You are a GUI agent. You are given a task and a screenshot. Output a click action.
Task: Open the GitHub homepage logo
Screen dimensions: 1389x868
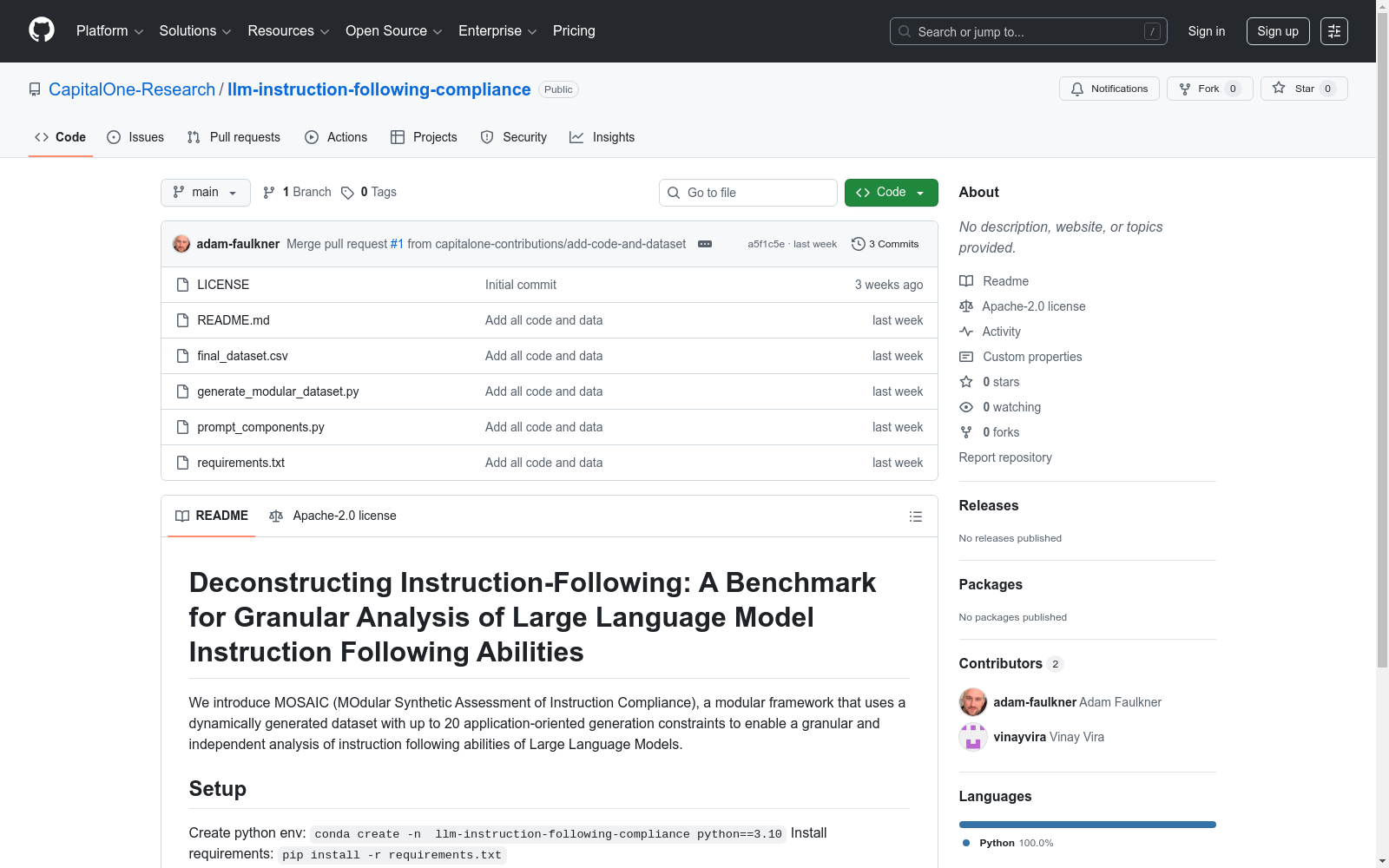[x=42, y=30]
